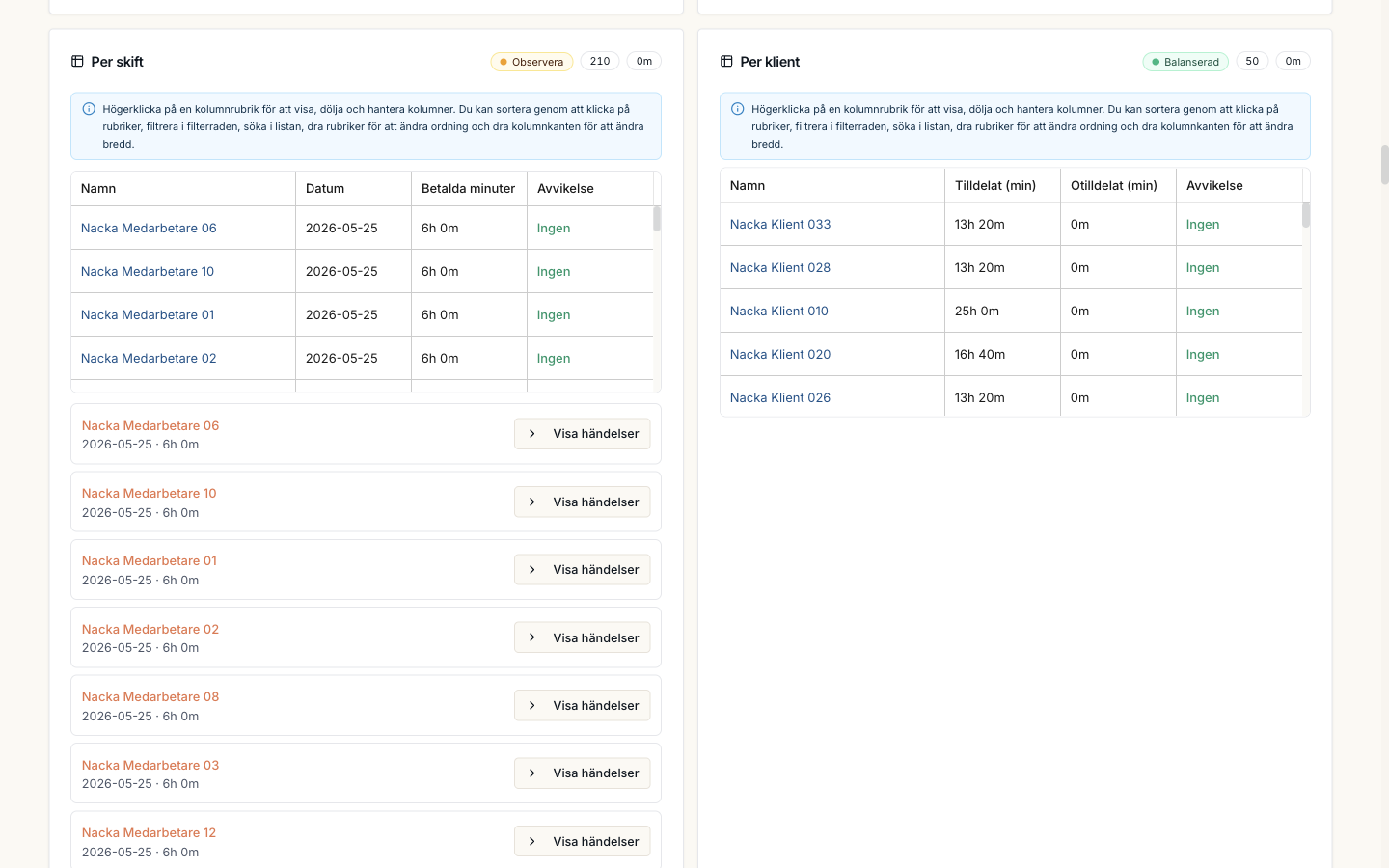Click the Nacka Medarbetare 08 card title
Image resolution: width=1389 pixels, height=868 pixels.
coord(150,696)
